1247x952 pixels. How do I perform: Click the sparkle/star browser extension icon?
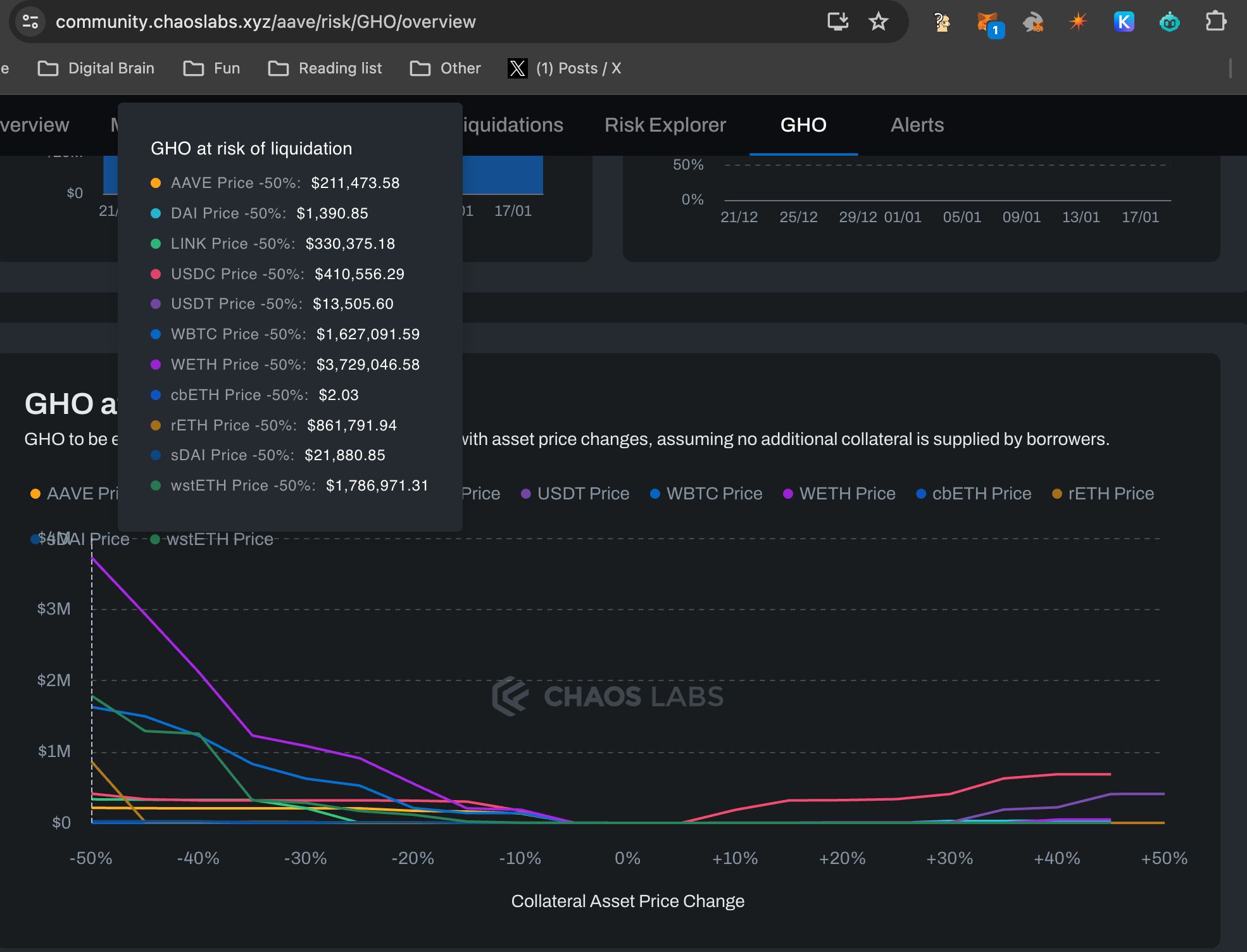tap(1079, 22)
